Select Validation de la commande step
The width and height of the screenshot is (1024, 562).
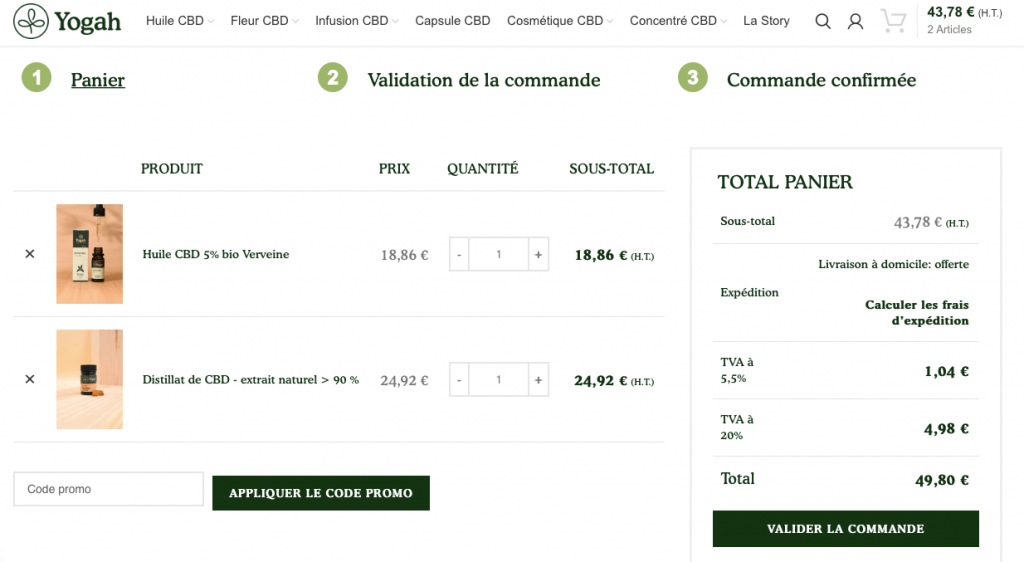point(484,80)
